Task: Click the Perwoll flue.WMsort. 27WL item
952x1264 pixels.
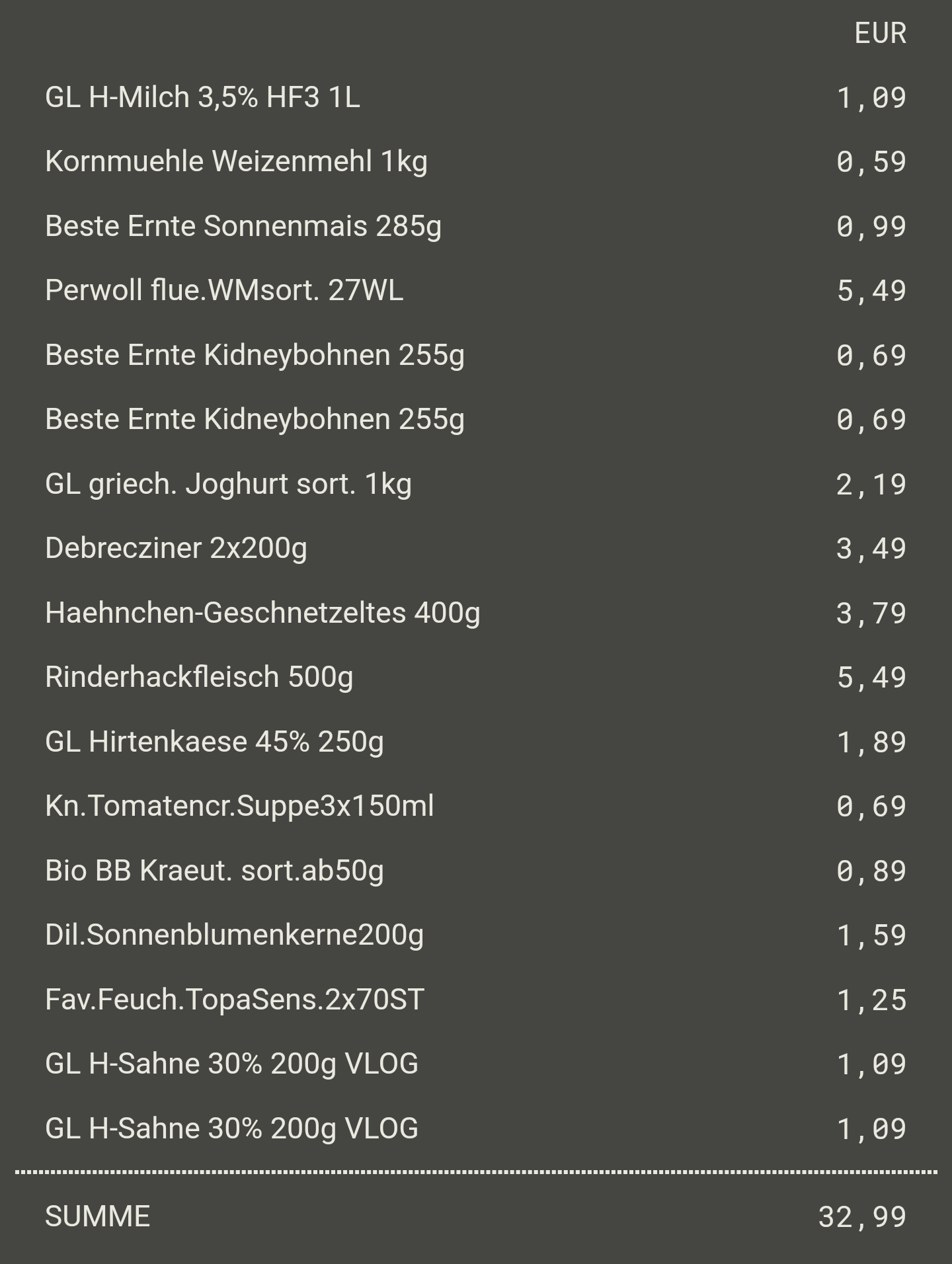Action: 223,291
